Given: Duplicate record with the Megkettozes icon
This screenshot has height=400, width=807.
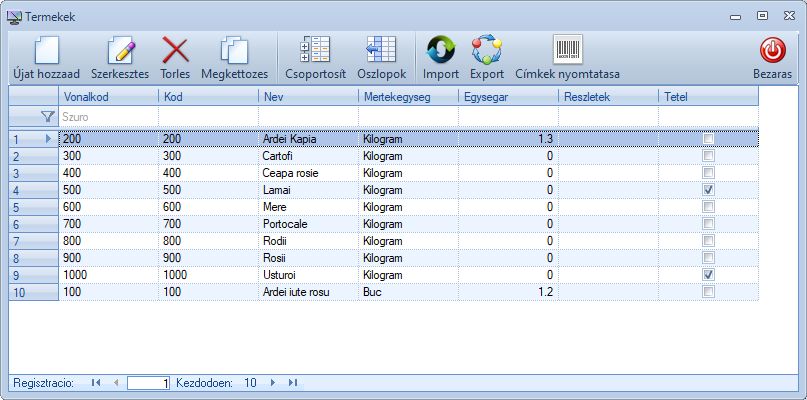Looking at the screenshot, I should coord(234,50).
